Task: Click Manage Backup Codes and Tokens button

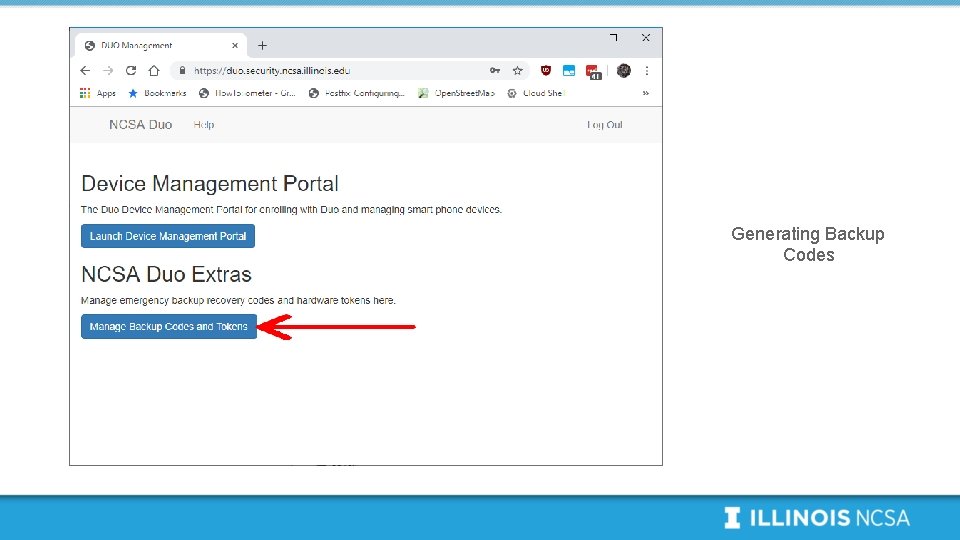Action: 169,326
